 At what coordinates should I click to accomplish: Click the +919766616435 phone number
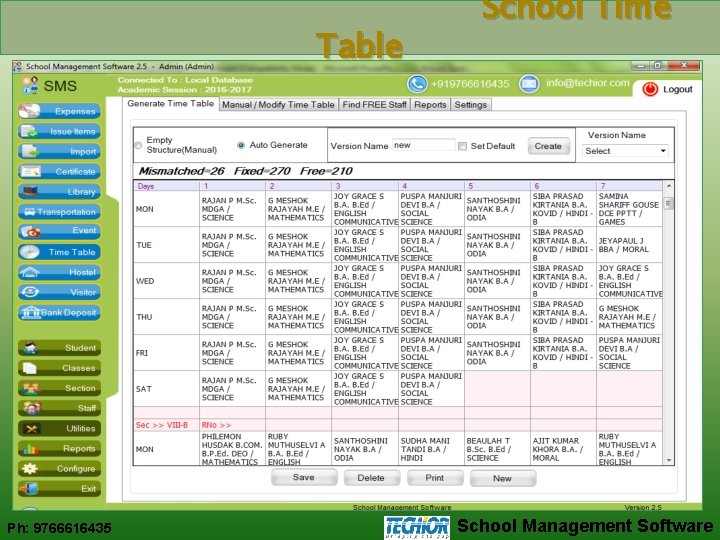click(470, 84)
